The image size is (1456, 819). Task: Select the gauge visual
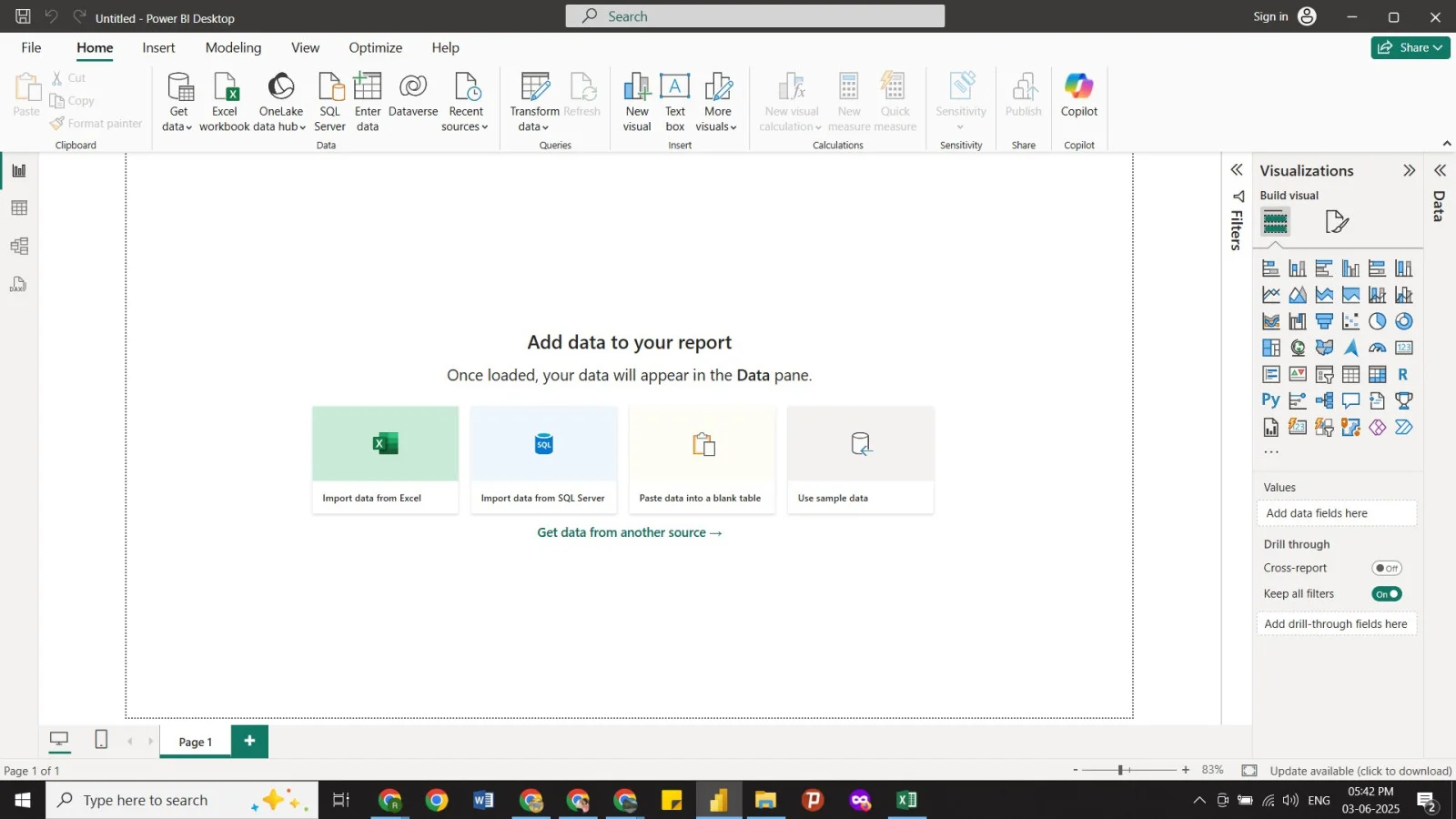coord(1378,348)
